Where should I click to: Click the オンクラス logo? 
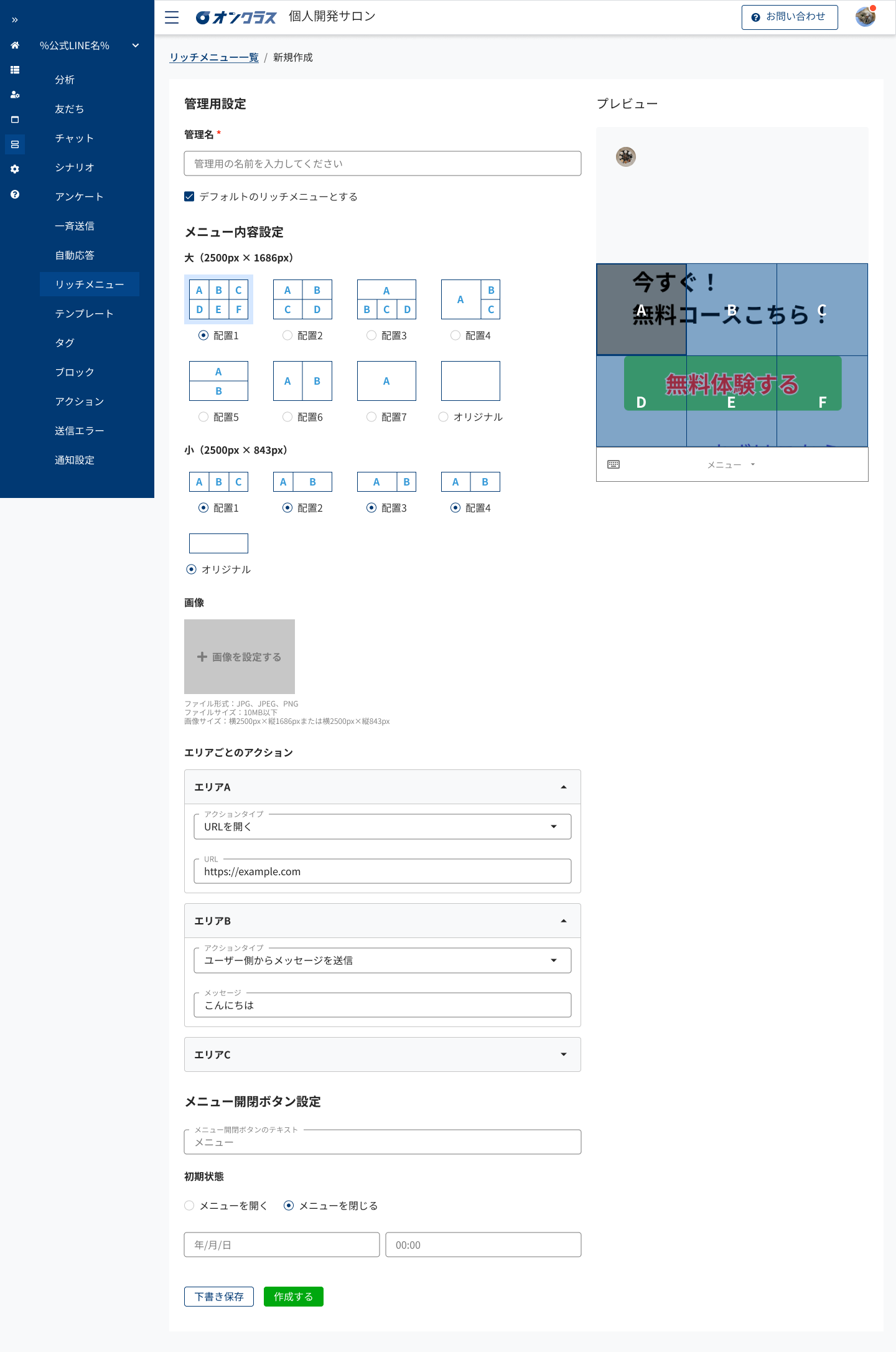(236, 17)
